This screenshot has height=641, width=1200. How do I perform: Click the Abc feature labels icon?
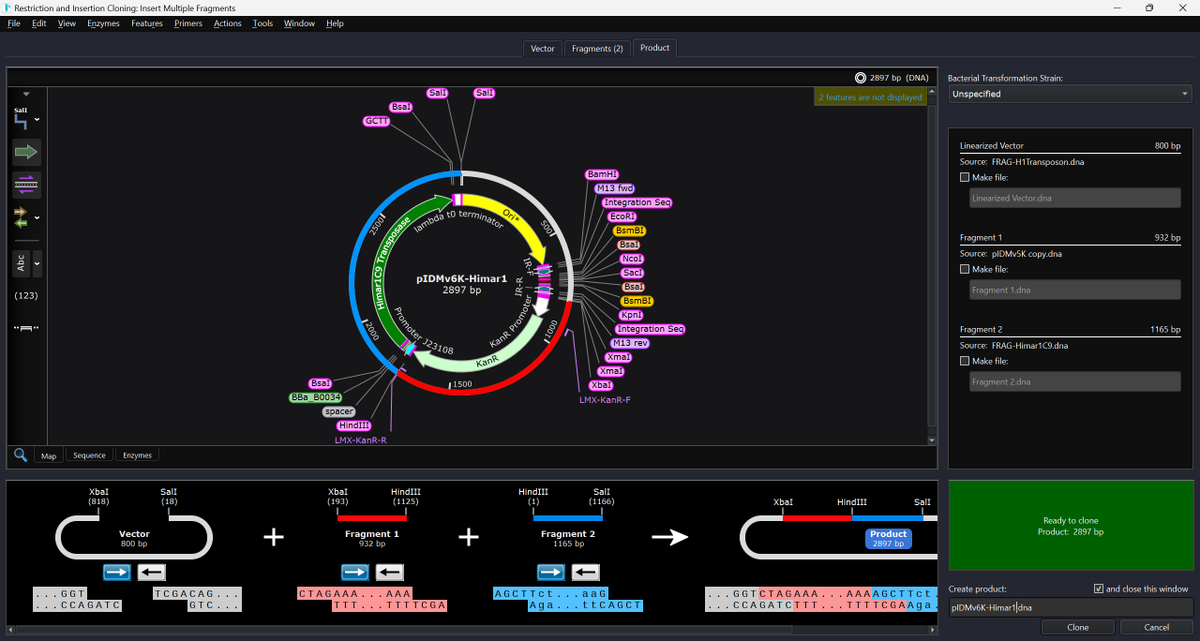pos(21,263)
